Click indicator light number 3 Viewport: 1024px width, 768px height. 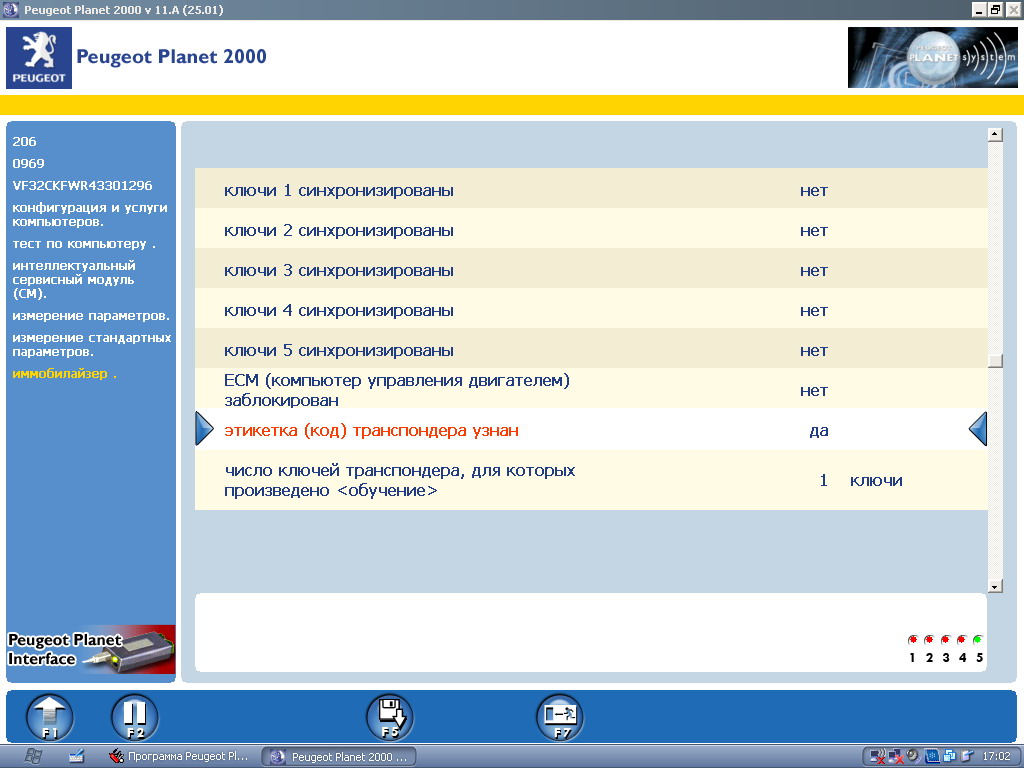pos(945,640)
